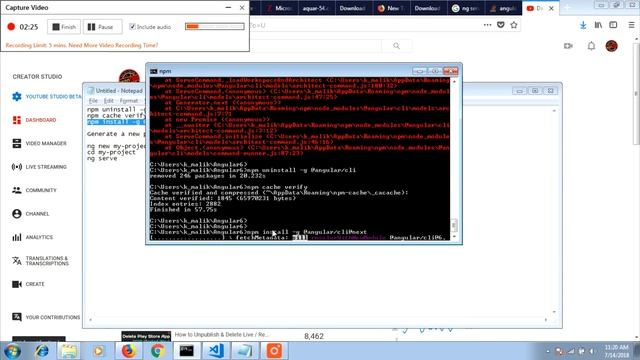640x360 pixels.
Task: Click the taskbar clock
Action: [x=617, y=351]
